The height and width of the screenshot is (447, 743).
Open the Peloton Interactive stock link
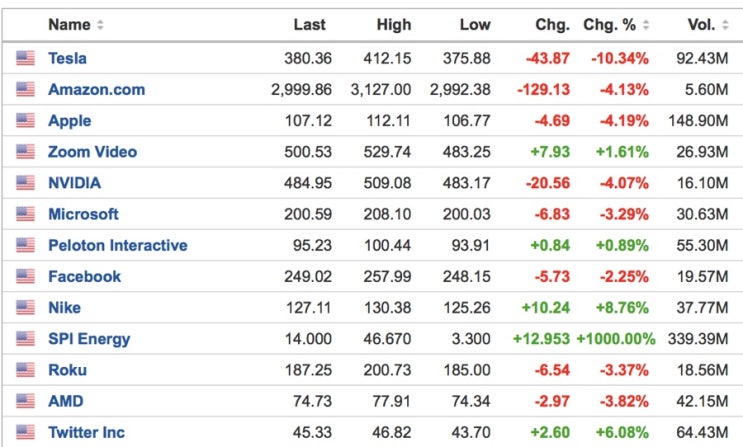tap(118, 245)
